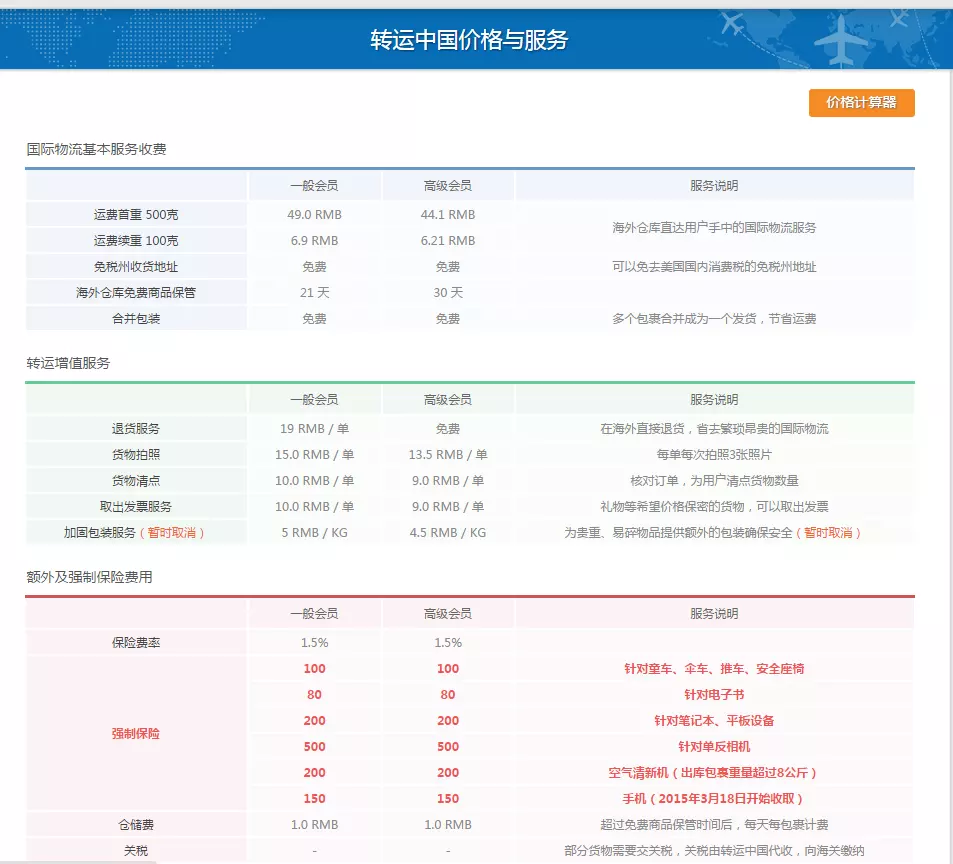Click the 13.5 RMB / 单 cell
The image size is (953, 864).
click(448, 455)
